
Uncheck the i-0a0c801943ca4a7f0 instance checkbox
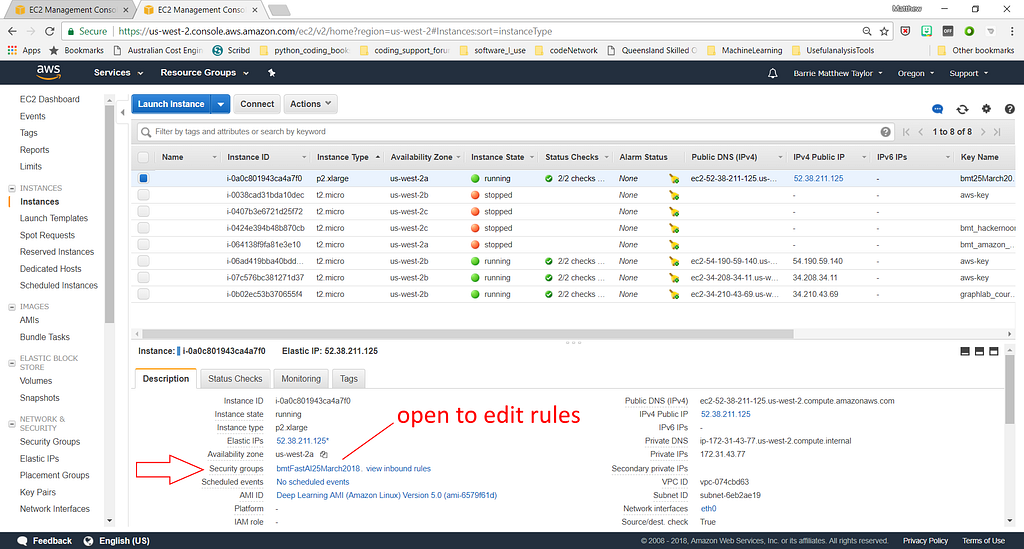click(143, 178)
